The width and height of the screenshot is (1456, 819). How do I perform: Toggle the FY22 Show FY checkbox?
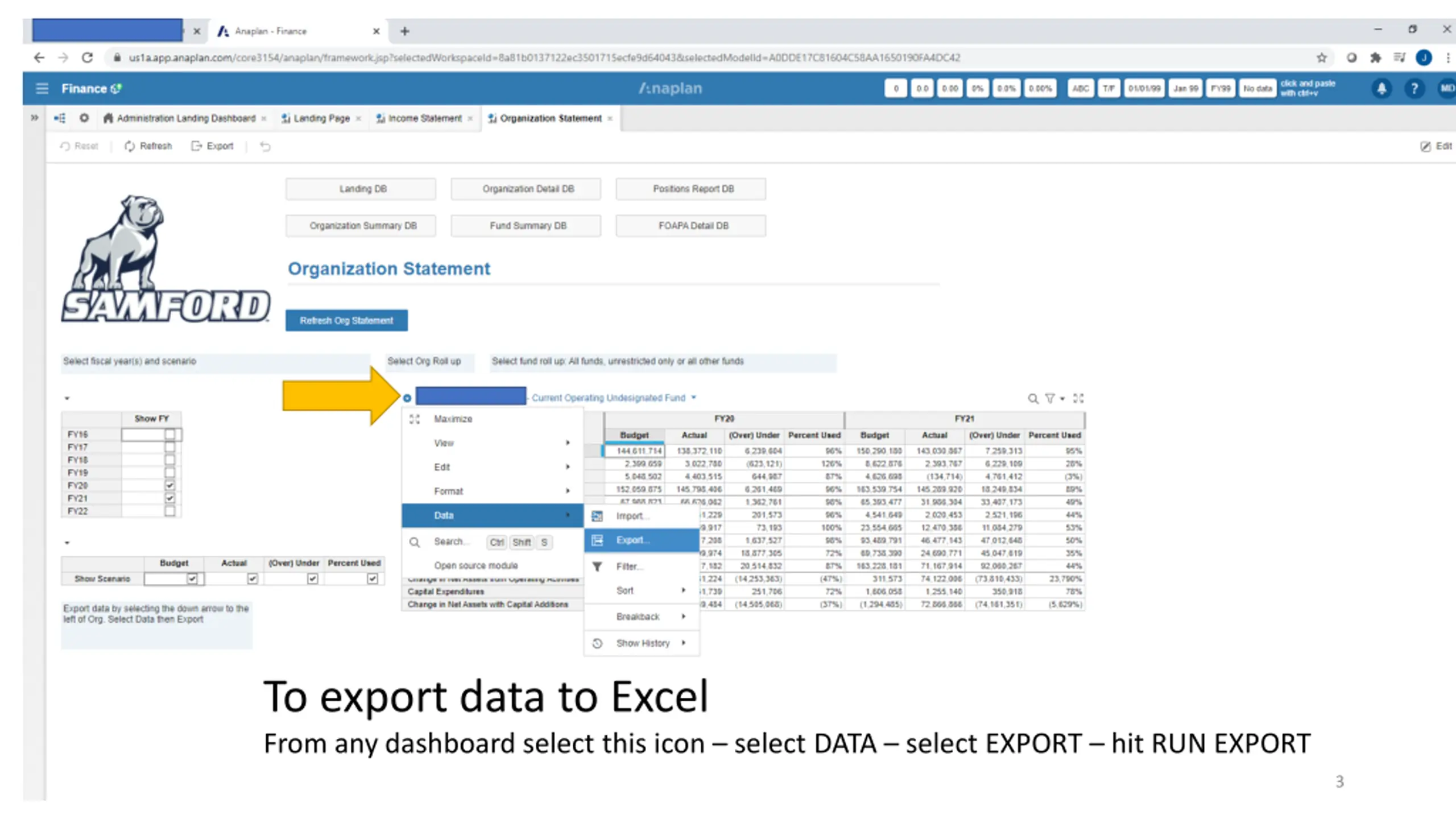coord(169,511)
